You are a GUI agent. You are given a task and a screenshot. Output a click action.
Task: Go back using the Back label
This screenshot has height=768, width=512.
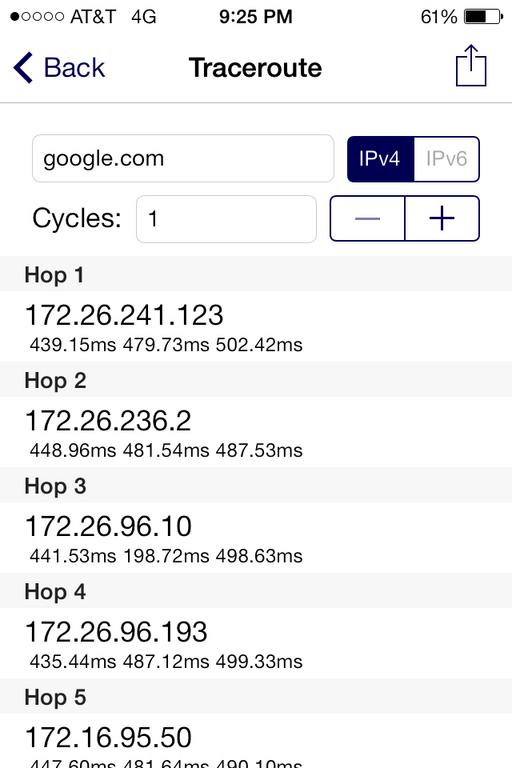[x=74, y=68]
